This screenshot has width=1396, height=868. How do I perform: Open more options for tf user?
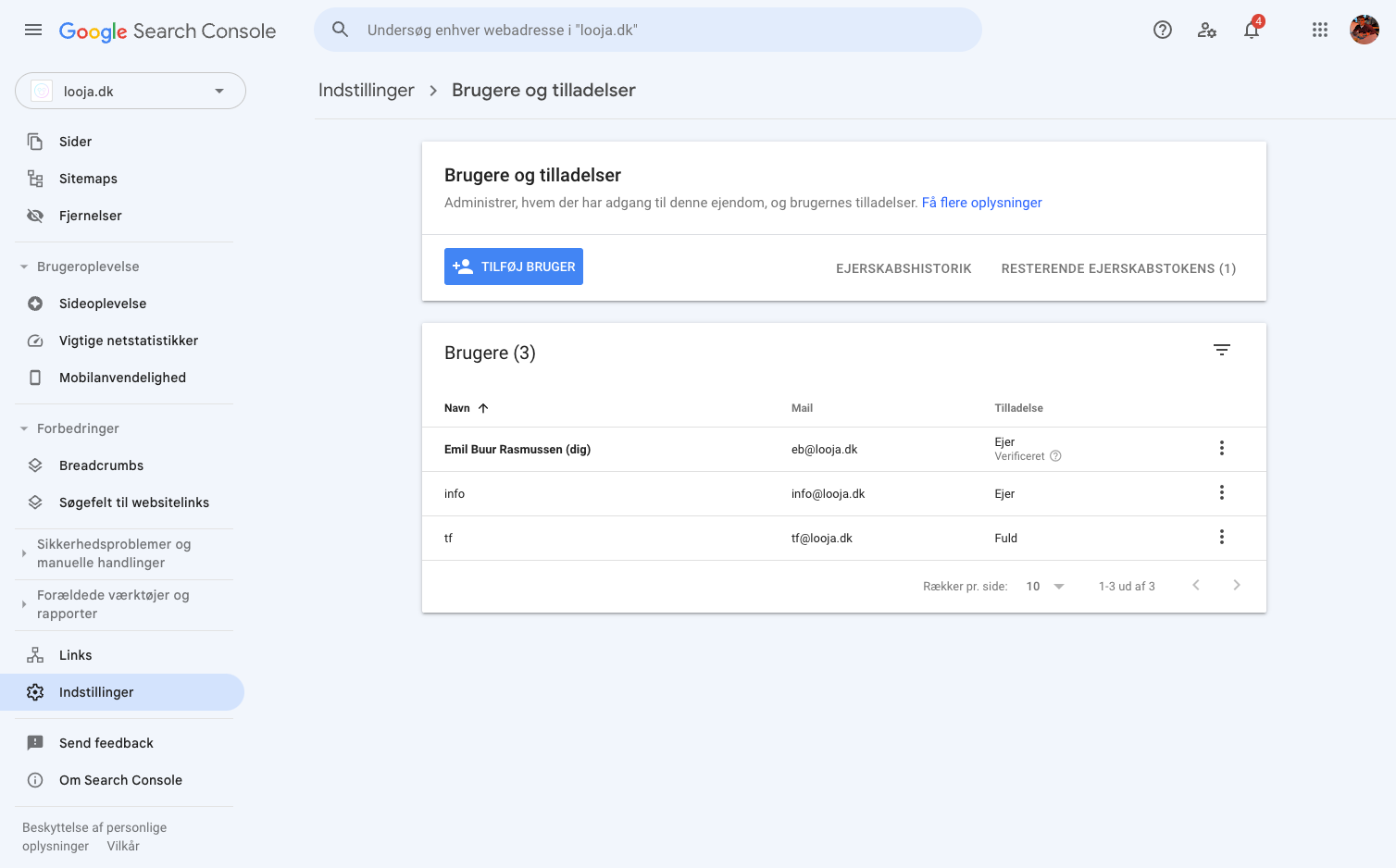coord(1222,537)
